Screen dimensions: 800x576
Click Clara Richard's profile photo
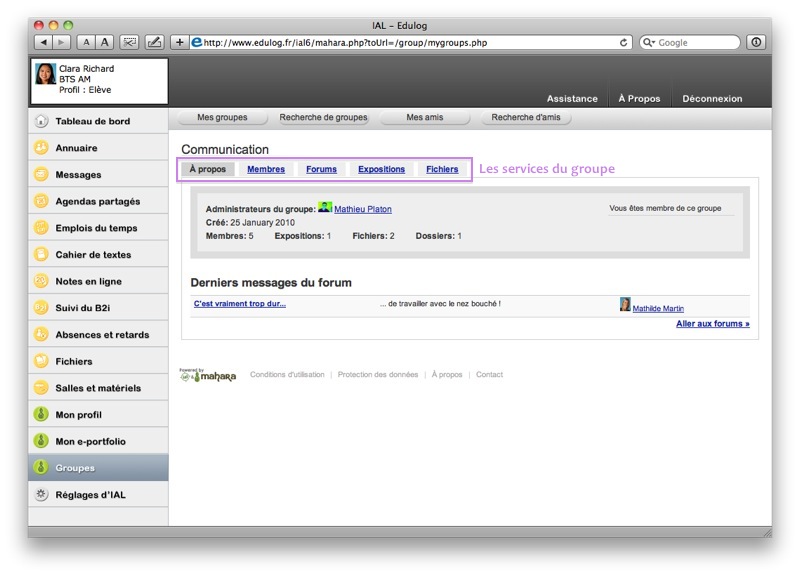[x=46, y=74]
